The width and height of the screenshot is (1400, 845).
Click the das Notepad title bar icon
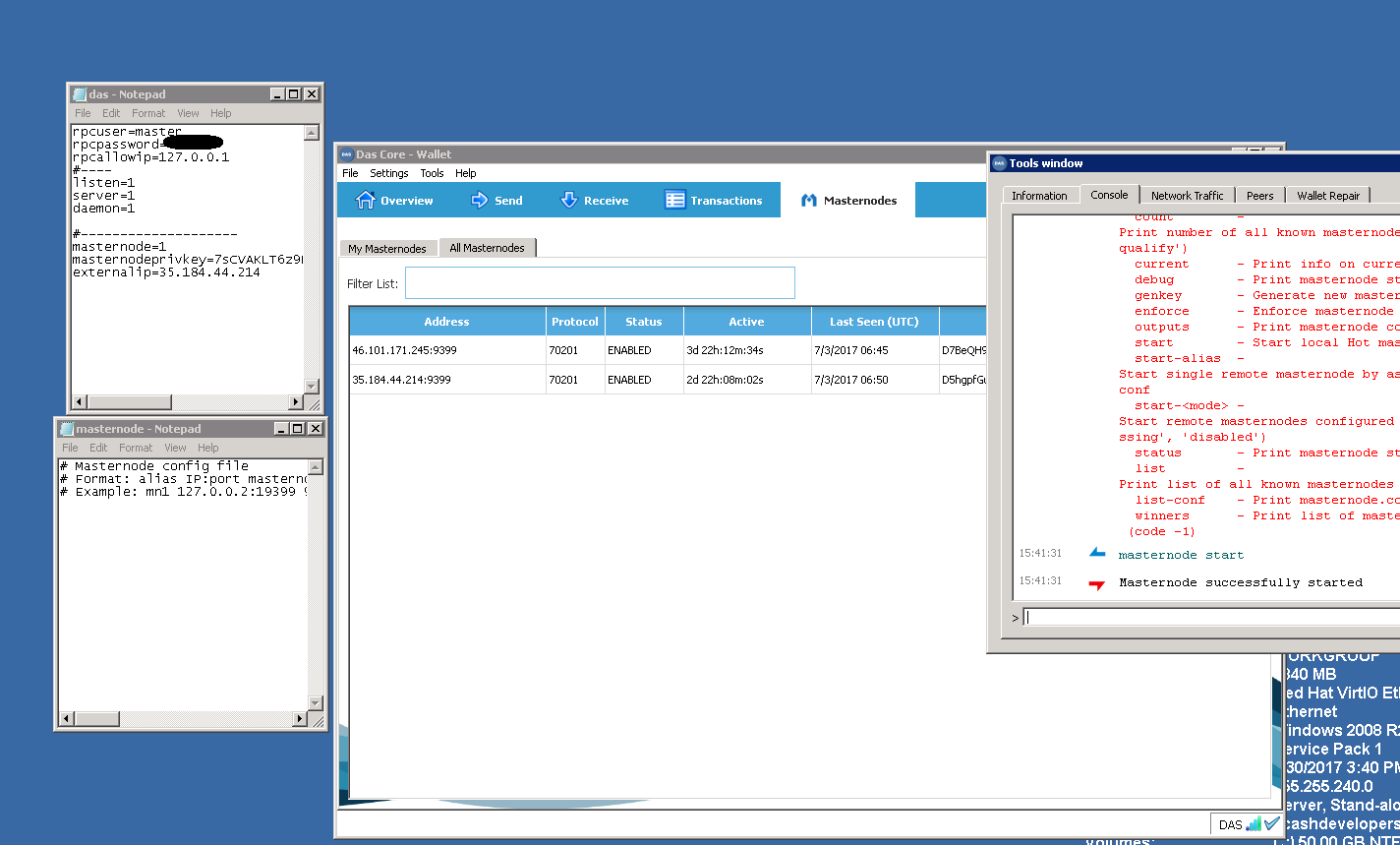point(80,94)
